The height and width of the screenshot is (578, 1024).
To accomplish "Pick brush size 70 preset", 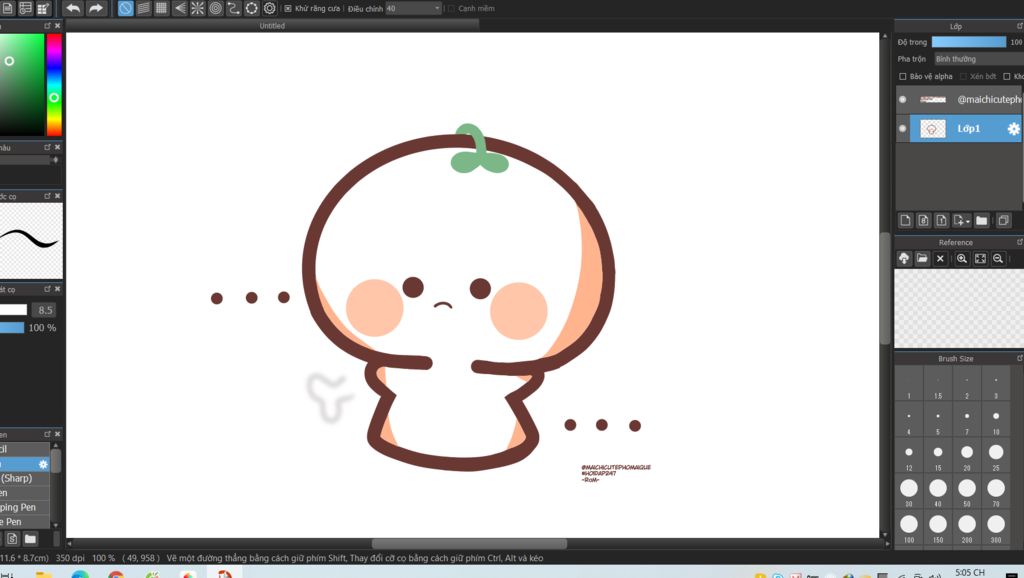I will (996, 492).
